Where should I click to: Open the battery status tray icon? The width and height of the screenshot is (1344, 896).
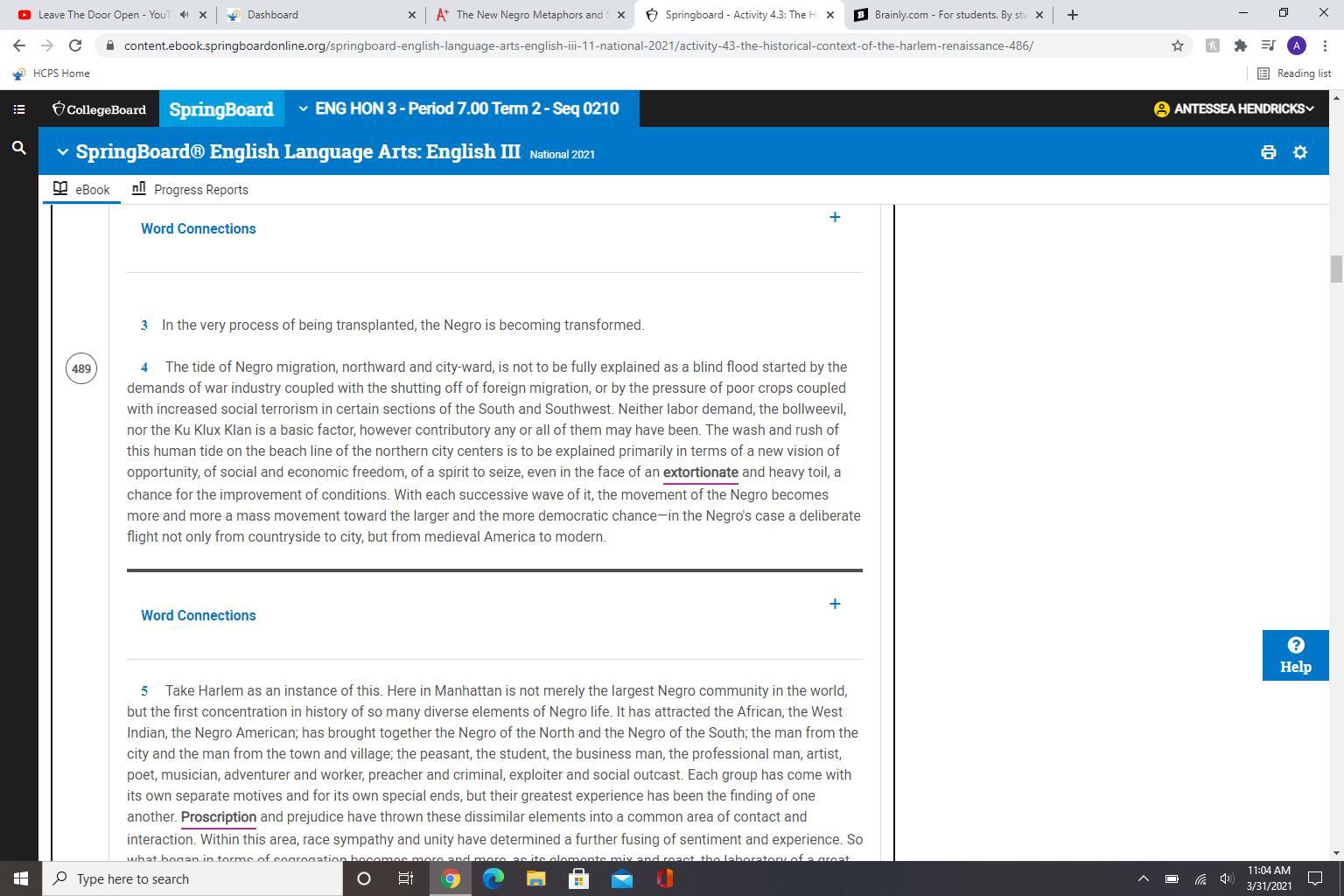[x=1172, y=878]
